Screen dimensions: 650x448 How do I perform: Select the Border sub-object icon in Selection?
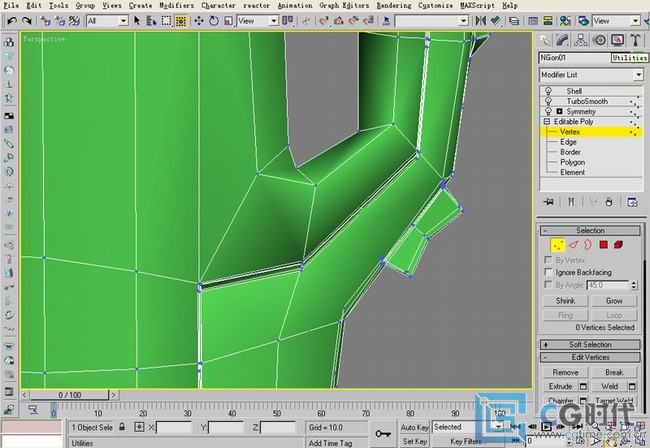pos(587,245)
